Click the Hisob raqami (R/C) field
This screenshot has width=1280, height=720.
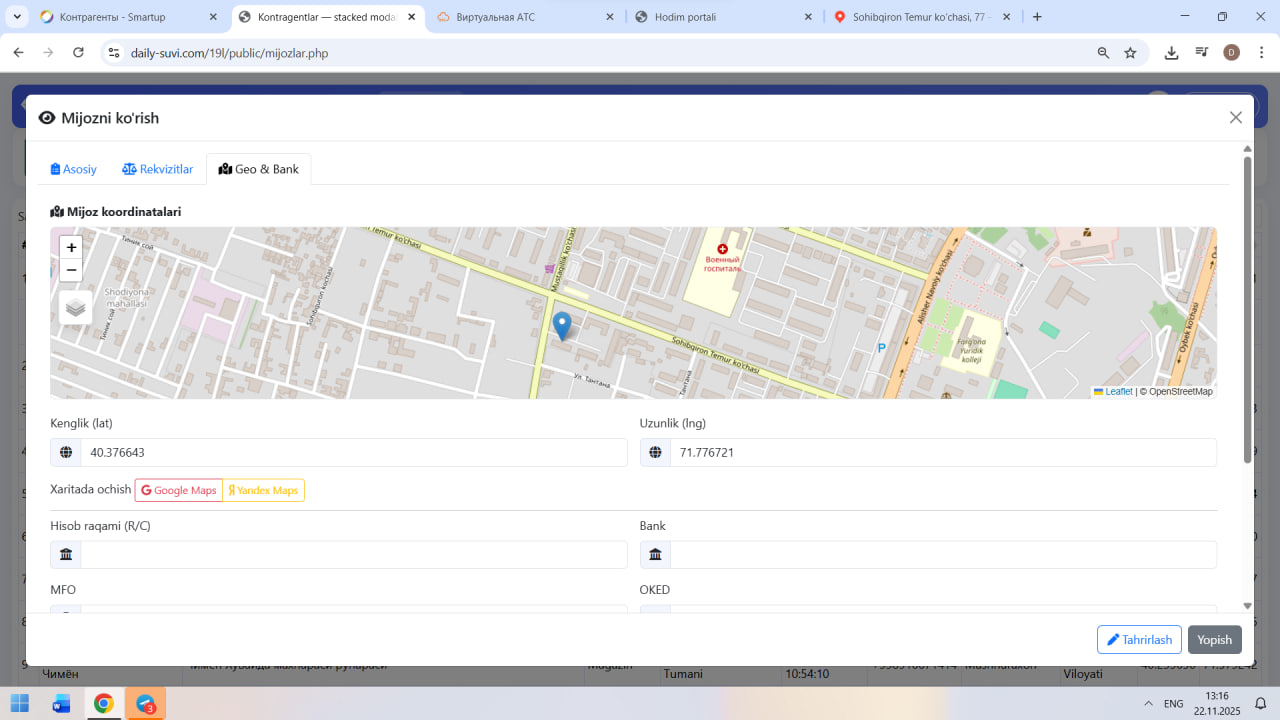353,555
